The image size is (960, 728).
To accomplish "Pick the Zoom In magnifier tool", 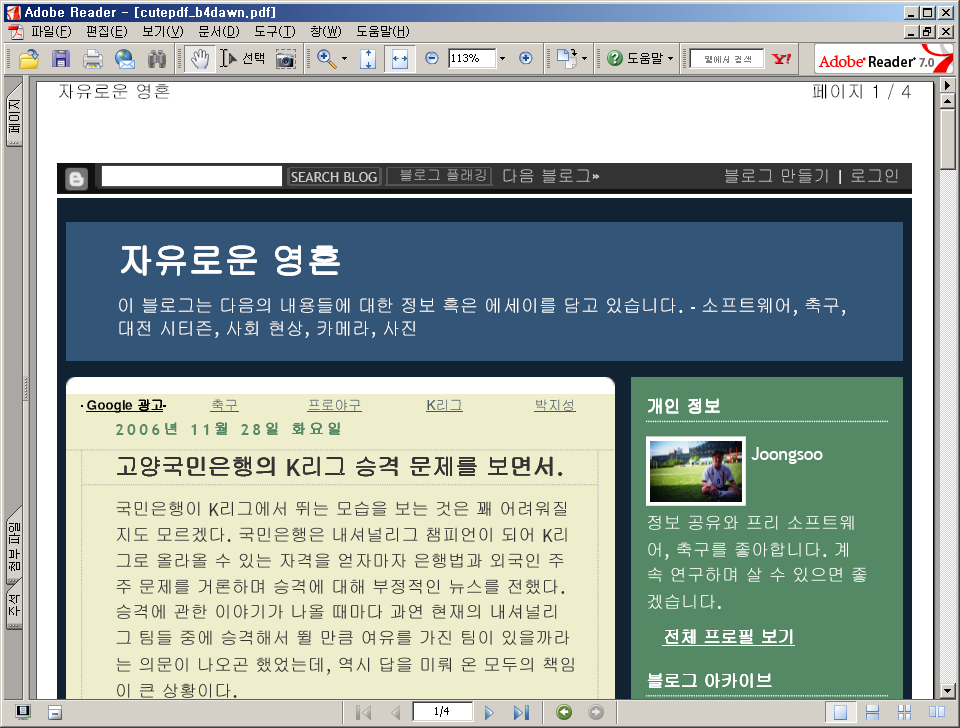I will pyautogui.click(x=326, y=59).
